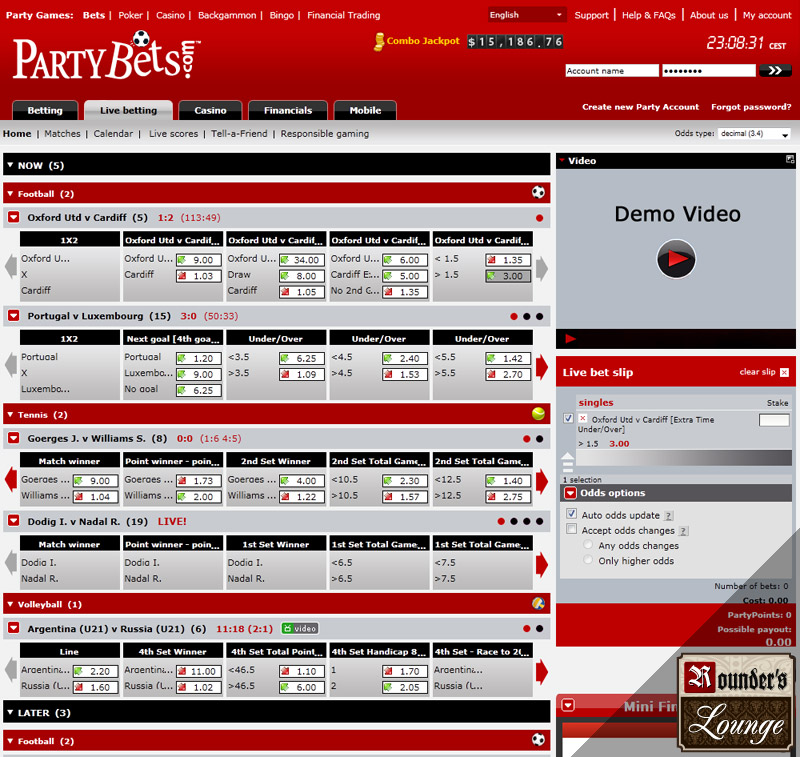Image resolution: width=800 pixels, height=757 pixels.
Task: Select Only higher odds radio option
Action: click(x=588, y=560)
